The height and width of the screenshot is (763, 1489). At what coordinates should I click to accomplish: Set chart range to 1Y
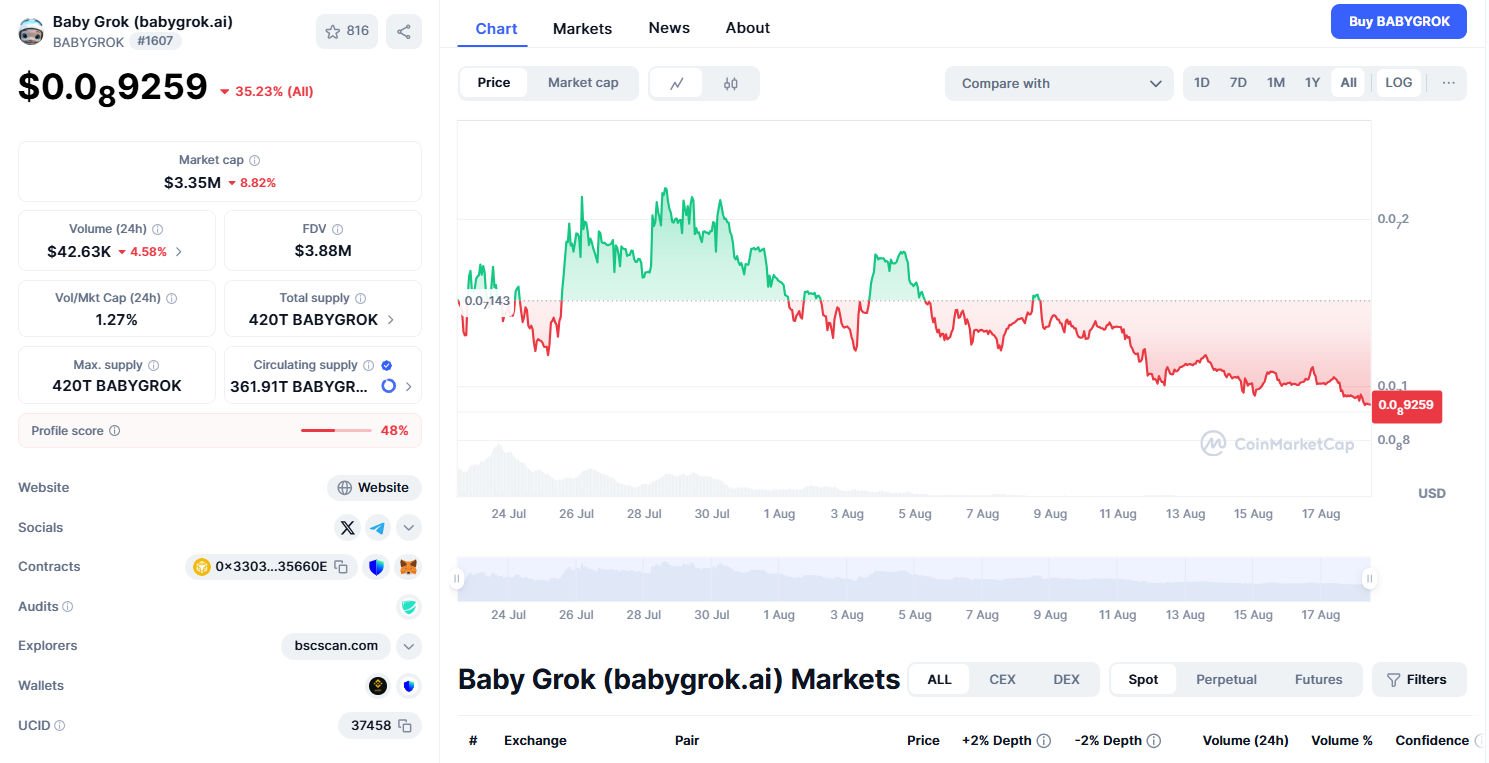click(x=1313, y=83)
